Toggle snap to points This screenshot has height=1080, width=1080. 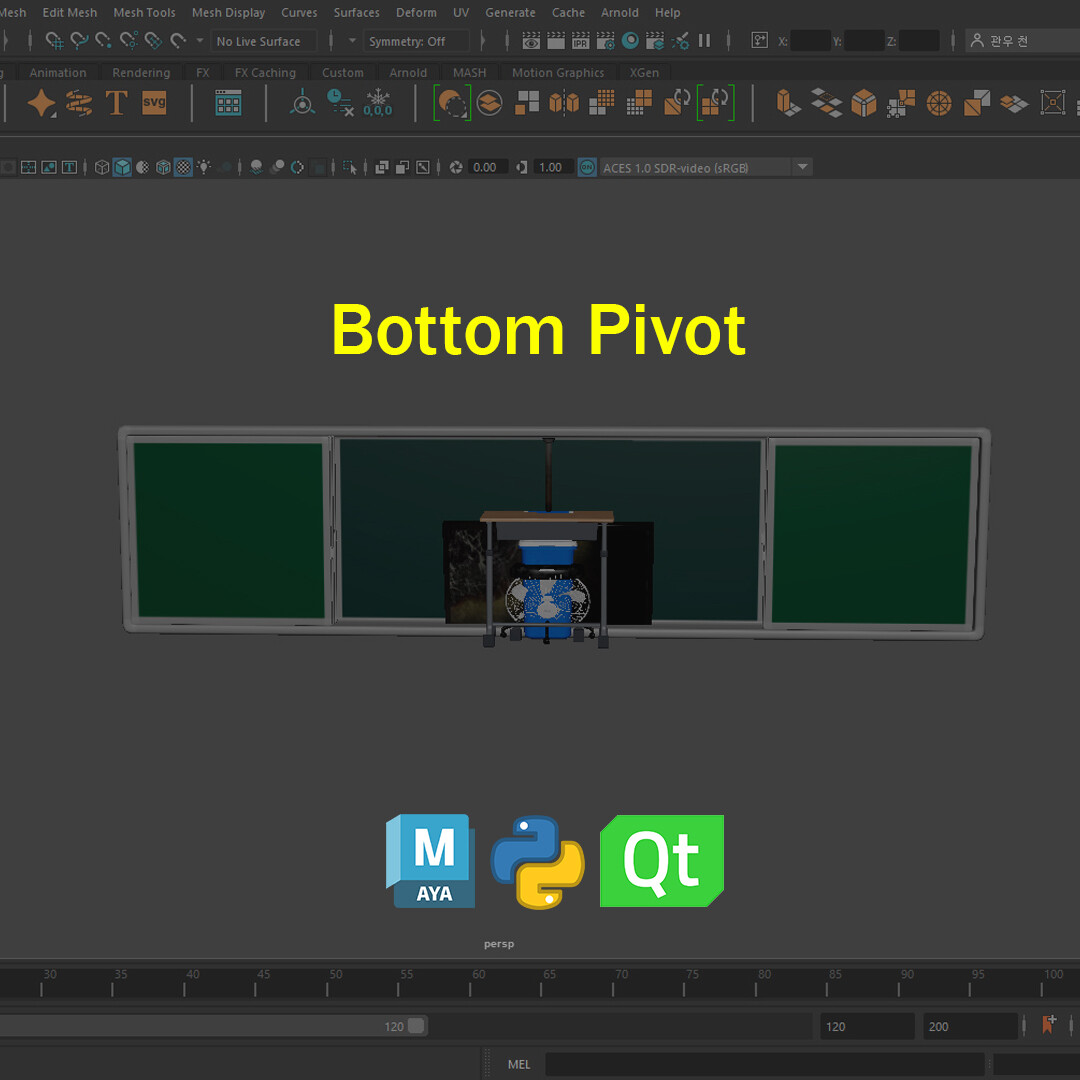click(103, 41)
